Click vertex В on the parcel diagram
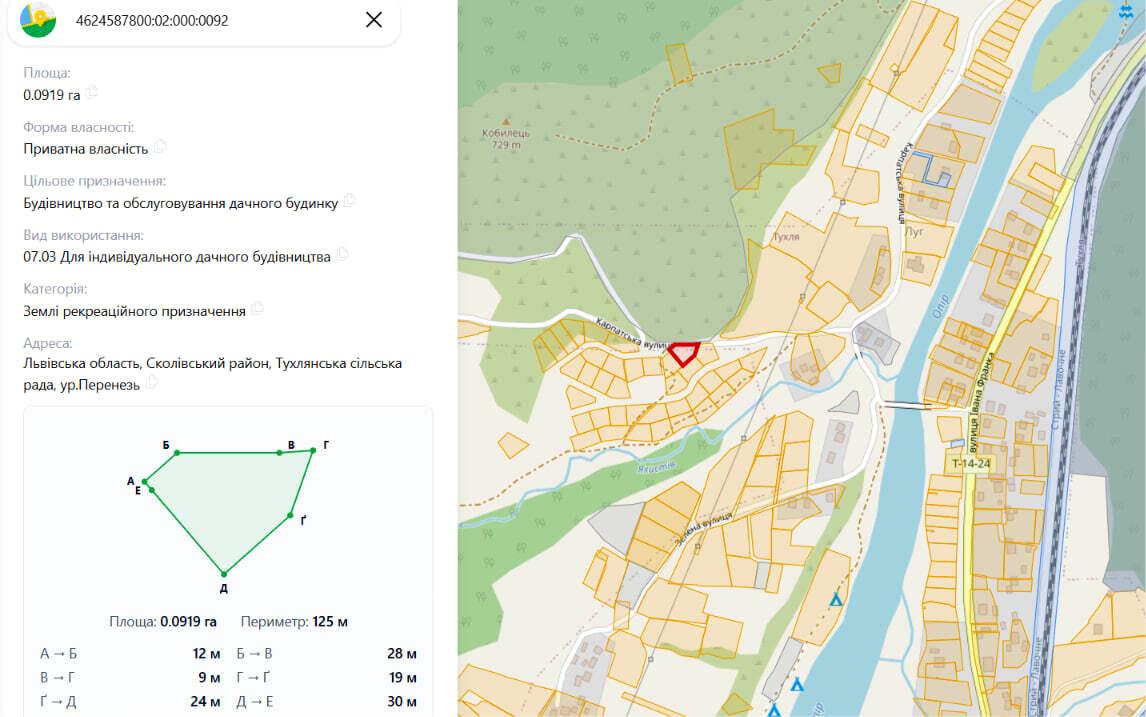Viewport: 1146px width, 717px height. tap(279, 453)
